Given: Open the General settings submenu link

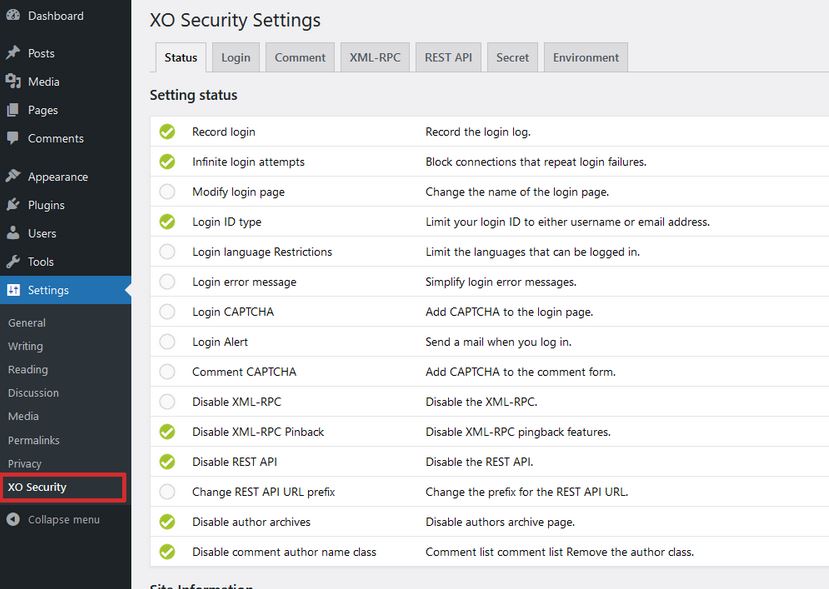Looking at the screenshot, I should pos(27,323).
